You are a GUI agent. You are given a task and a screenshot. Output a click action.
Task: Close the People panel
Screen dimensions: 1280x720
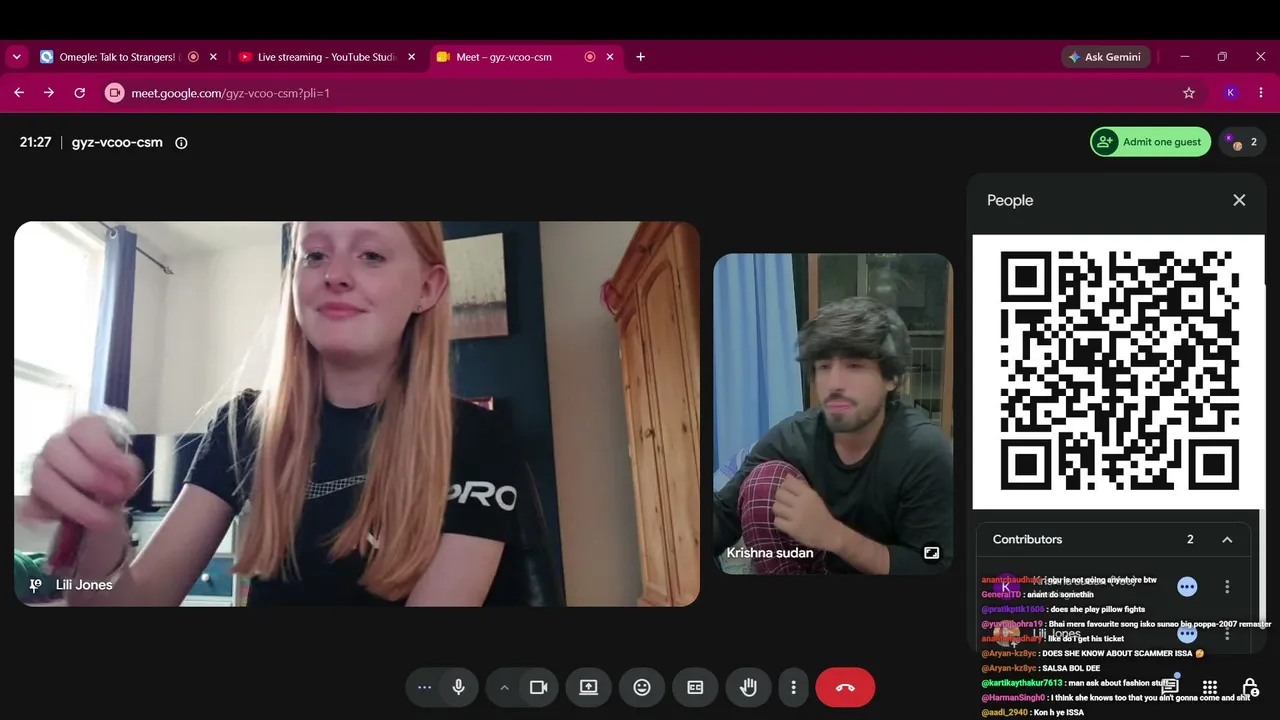point(1239,200)
